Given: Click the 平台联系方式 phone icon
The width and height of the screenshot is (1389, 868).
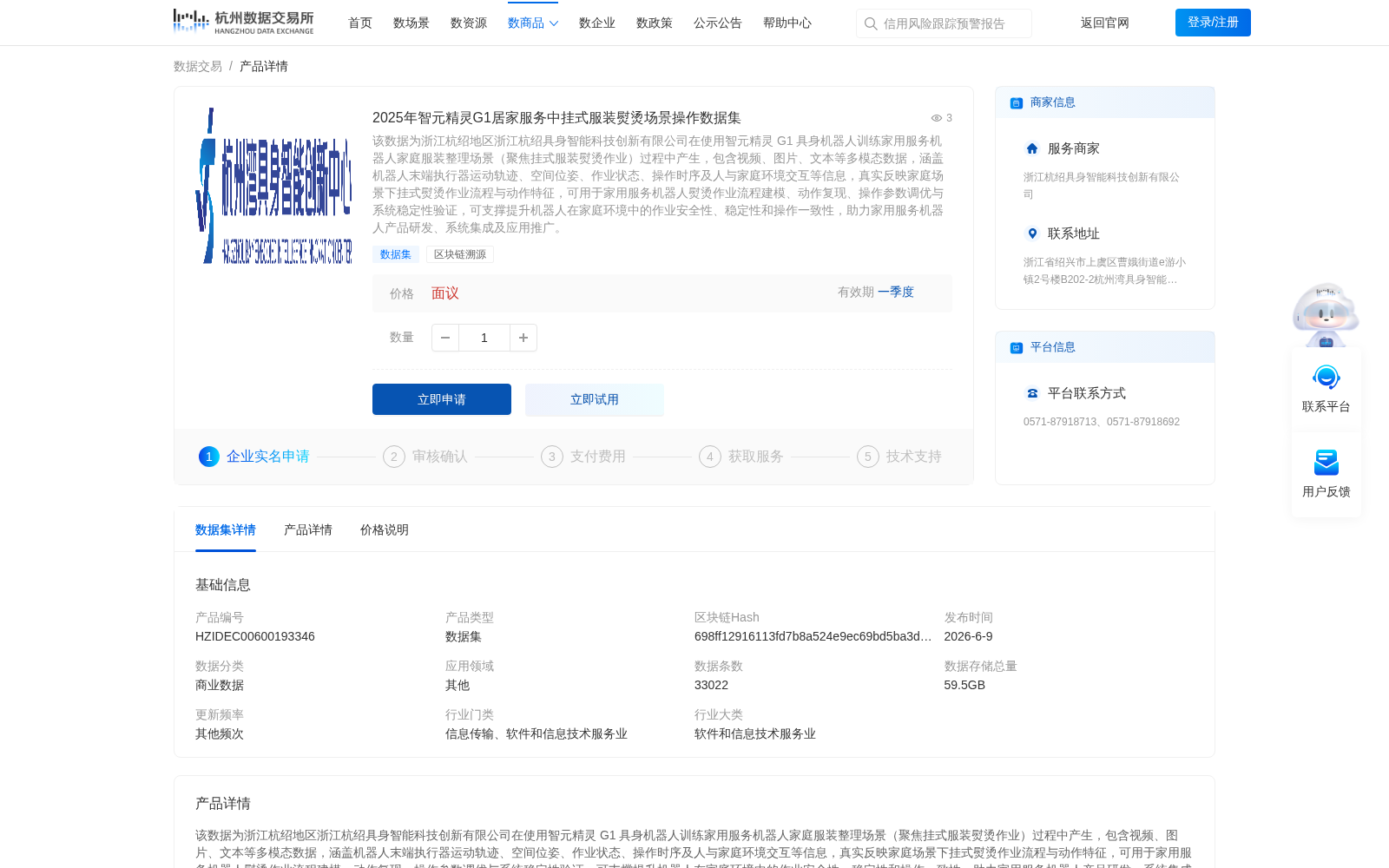Looking at the screenshot, I should click(x=1032, y=393).
